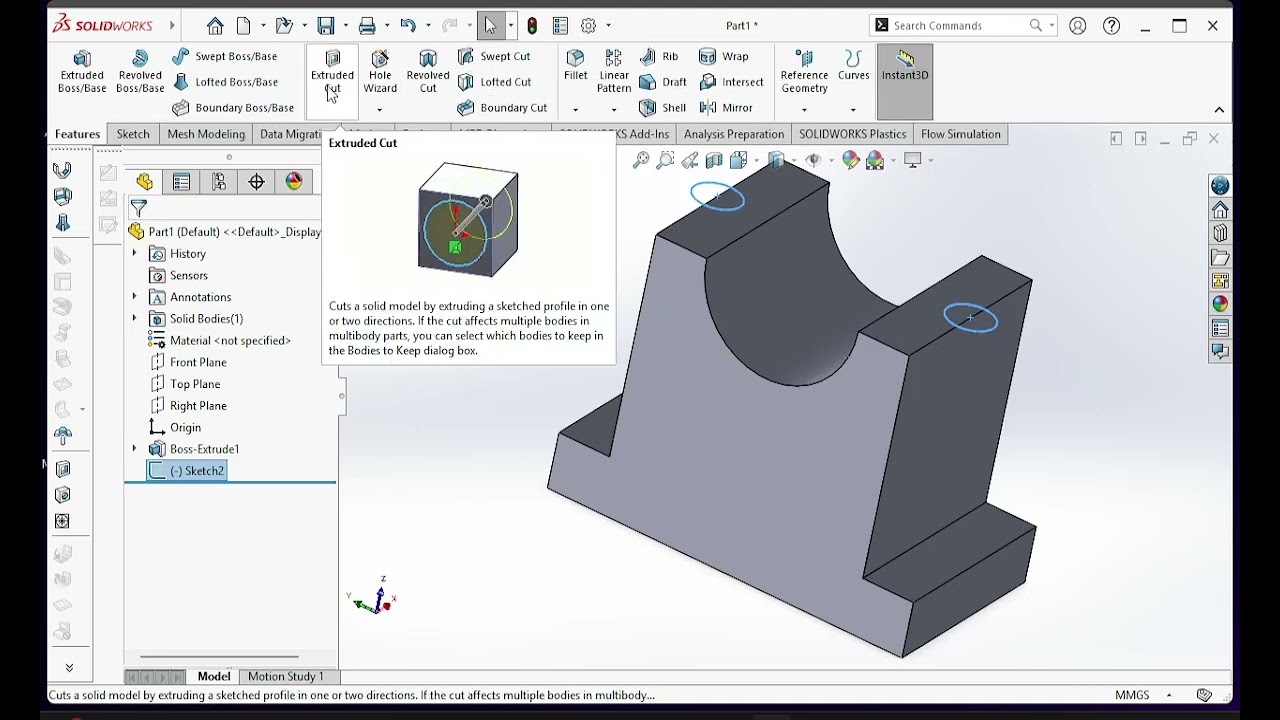Open the Help question mark icon
The width and height of the screenshot is (1280, 720).
[x=1111, y=26]
